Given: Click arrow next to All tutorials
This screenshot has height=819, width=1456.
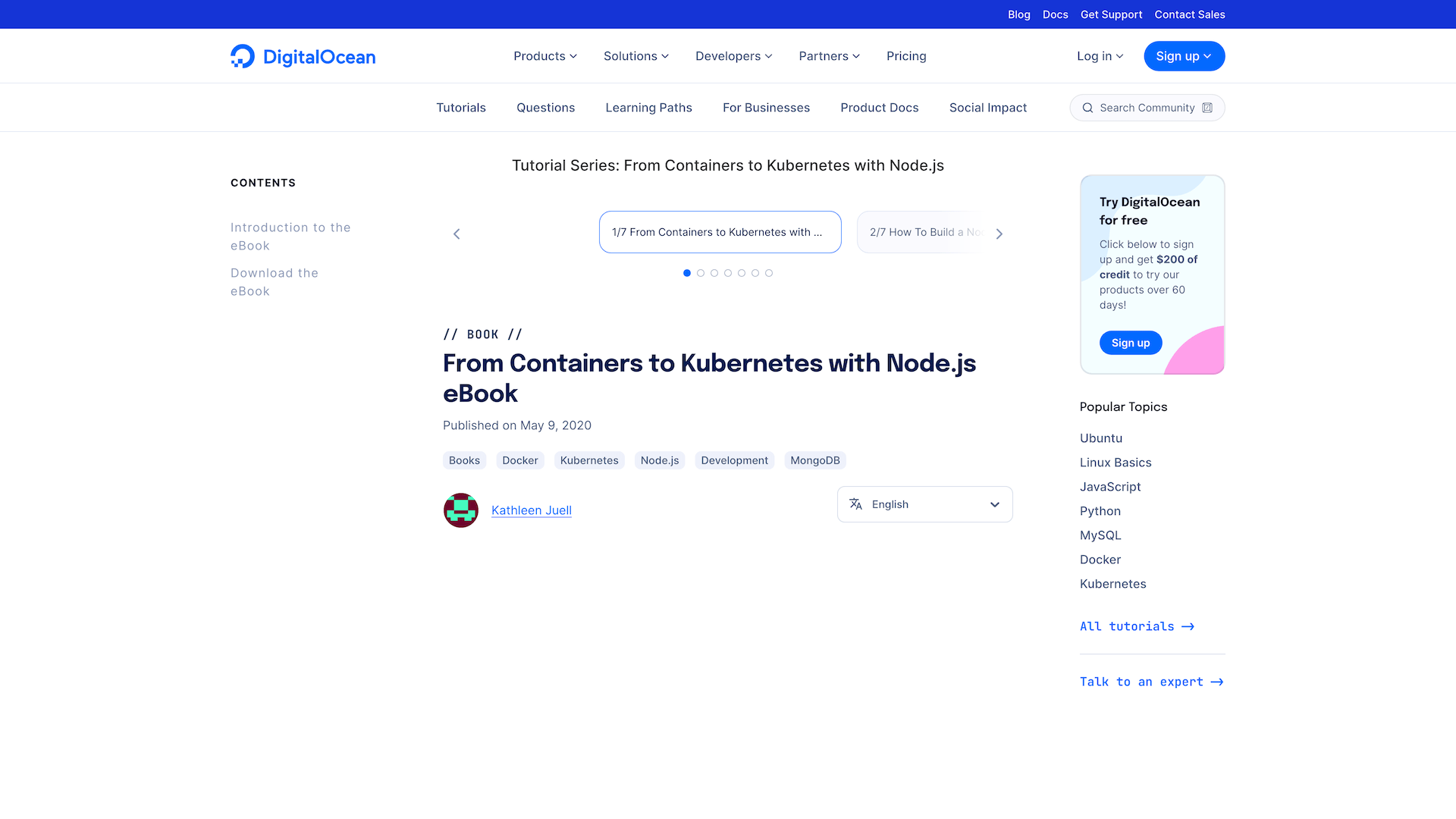Looking at the screenshot, I should click(x=1188, y=626).
